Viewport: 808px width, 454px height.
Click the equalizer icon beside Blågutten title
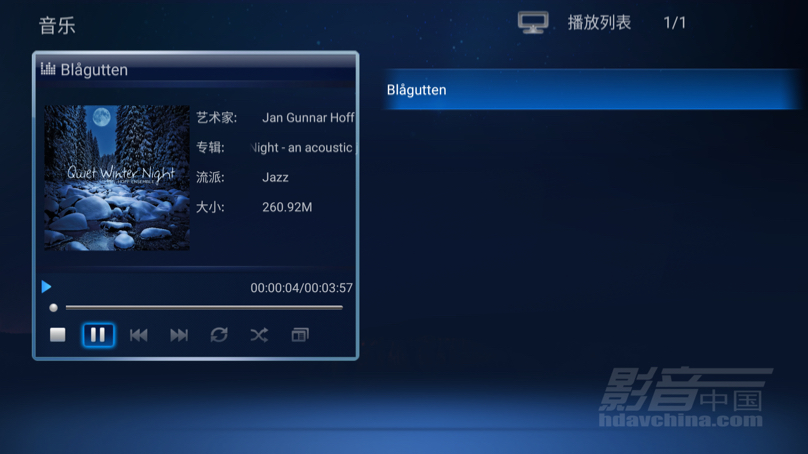(48, 69)
